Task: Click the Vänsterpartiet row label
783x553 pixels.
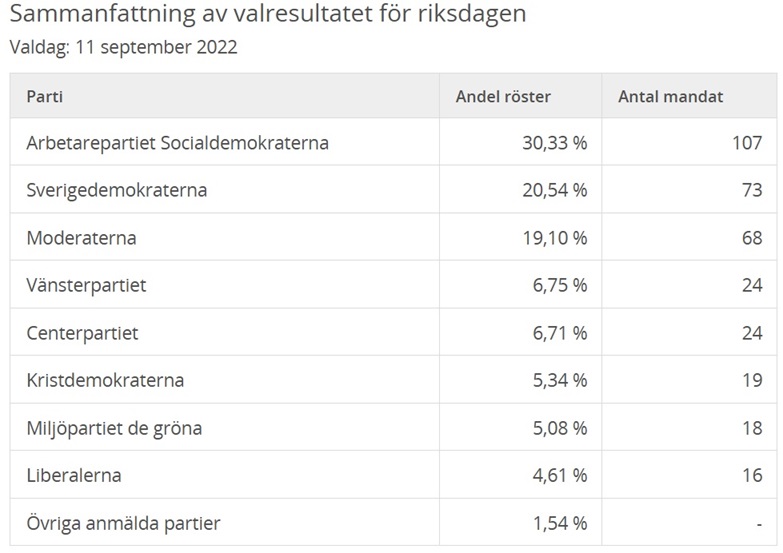Action: [86, 285]
